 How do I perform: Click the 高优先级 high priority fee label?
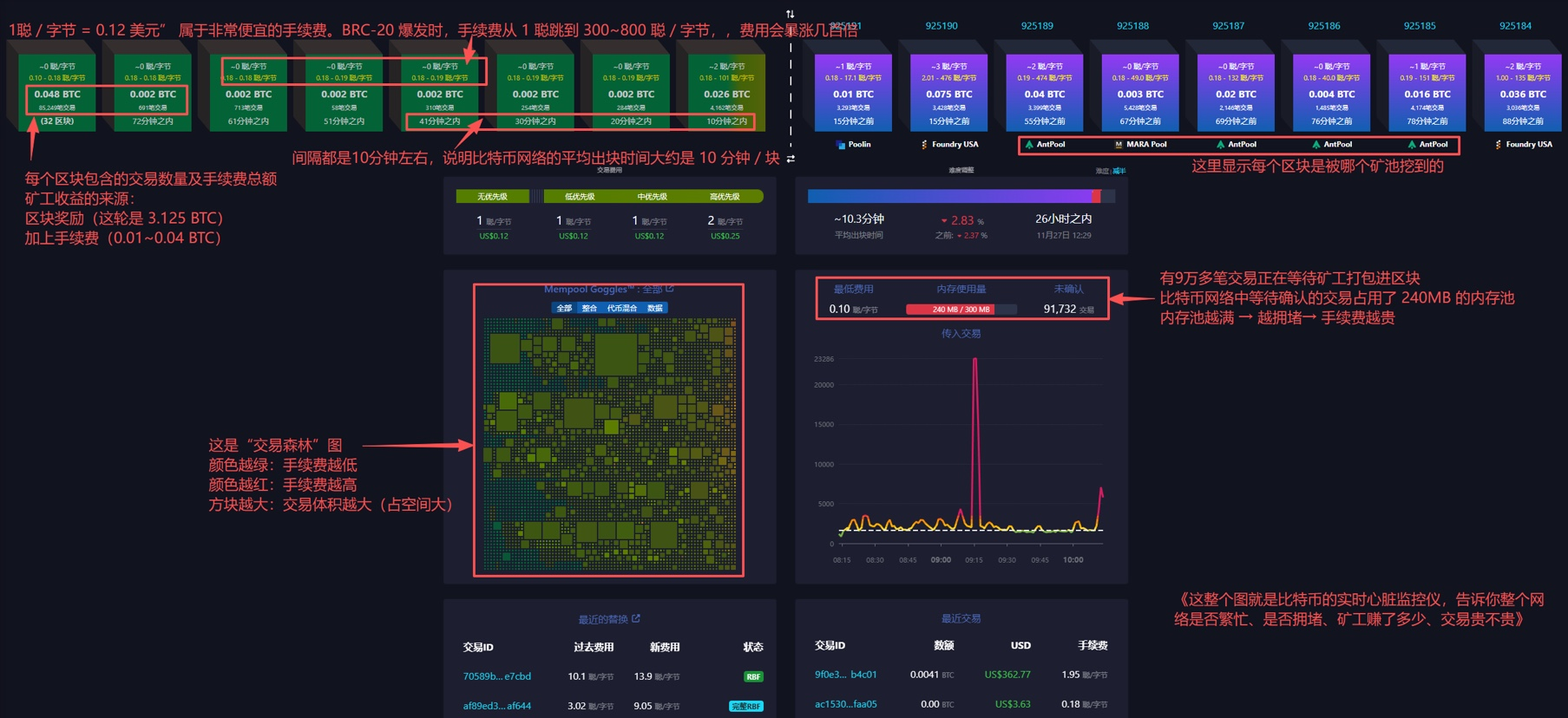click(725, 197)
